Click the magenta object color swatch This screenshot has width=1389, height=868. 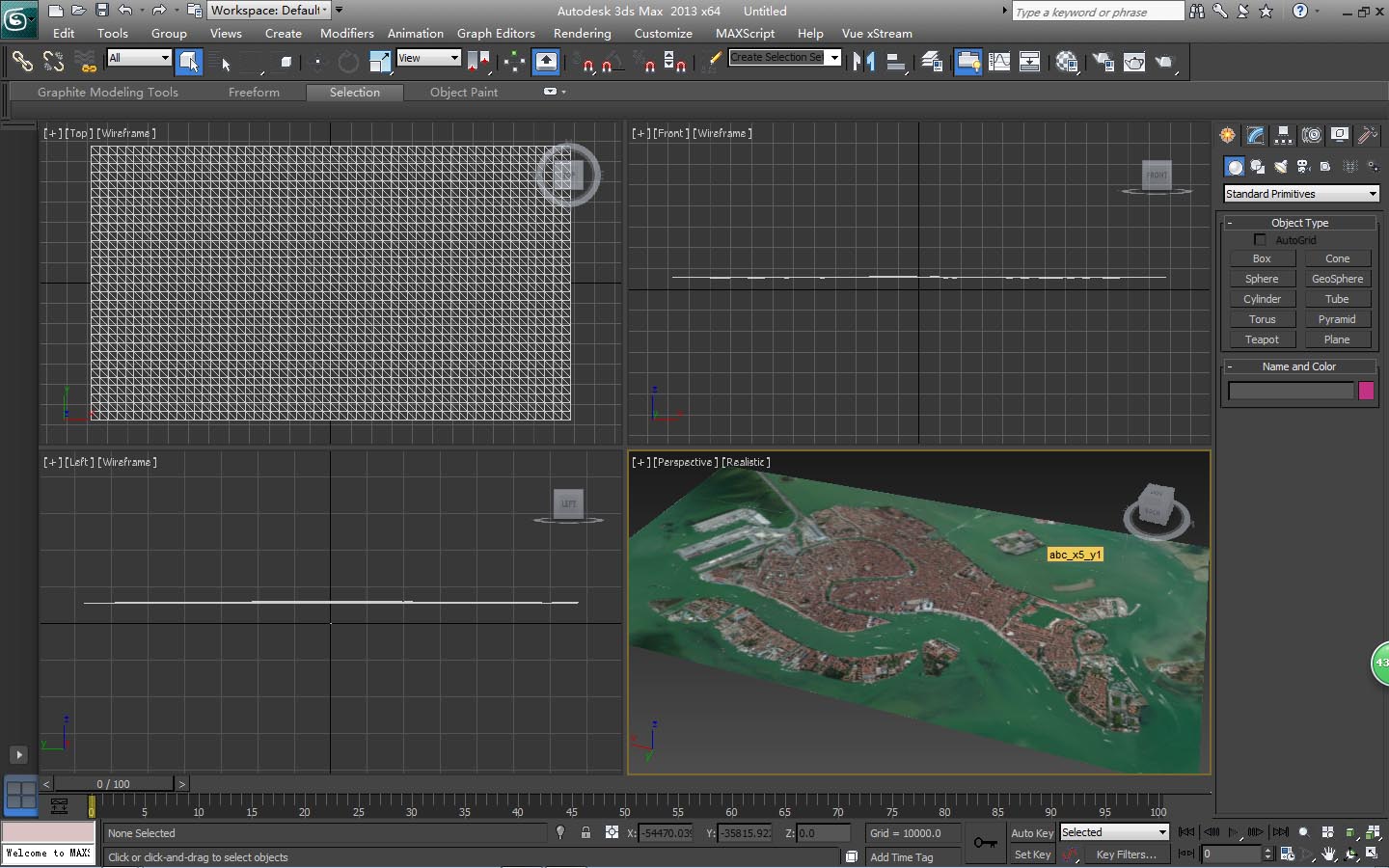pos(1366,391)
